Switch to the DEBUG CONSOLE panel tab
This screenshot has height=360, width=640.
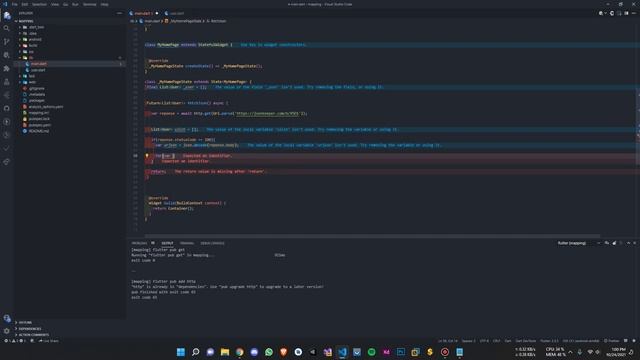(212, 243)
